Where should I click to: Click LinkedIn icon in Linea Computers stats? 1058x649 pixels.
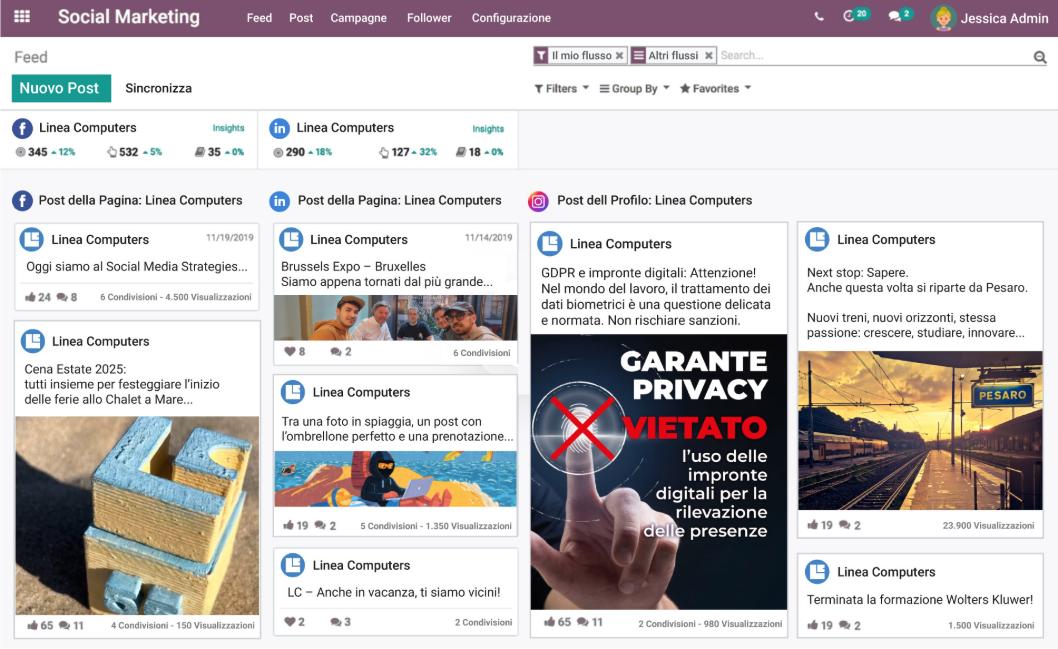280,128
